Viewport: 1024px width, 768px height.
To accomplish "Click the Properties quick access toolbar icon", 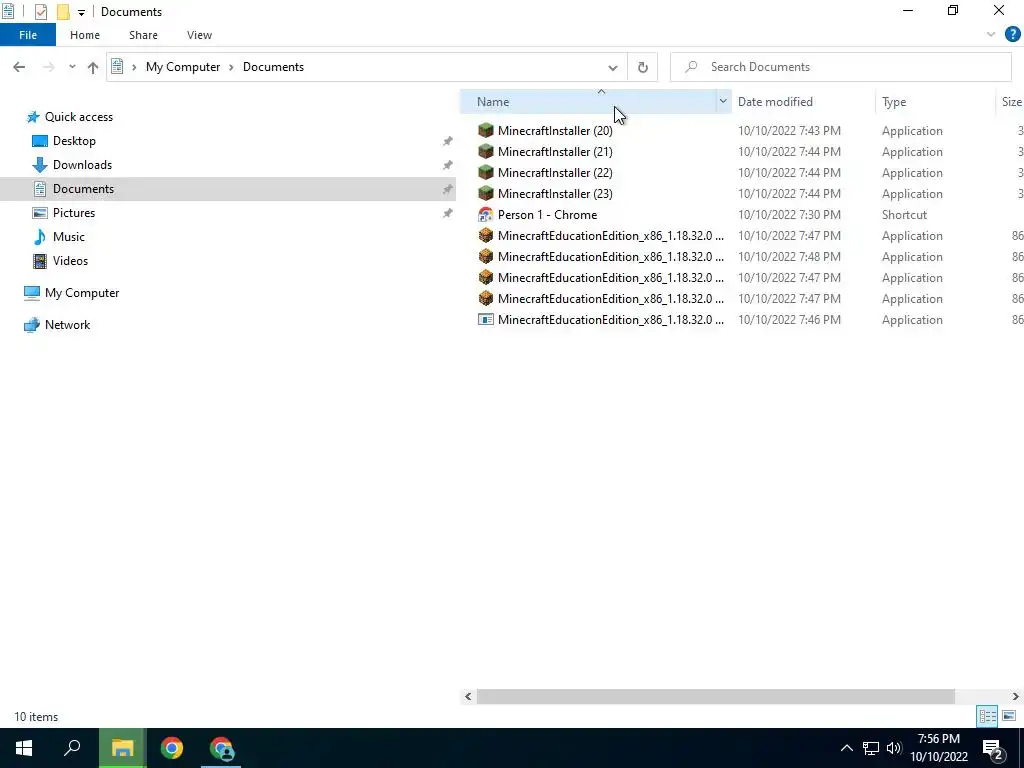I will [40, 12].
